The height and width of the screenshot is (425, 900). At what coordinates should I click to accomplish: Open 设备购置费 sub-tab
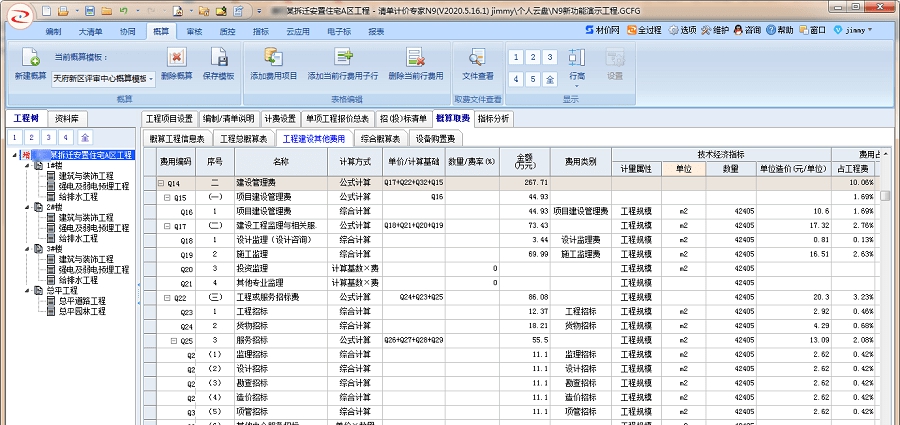[436, 138]
